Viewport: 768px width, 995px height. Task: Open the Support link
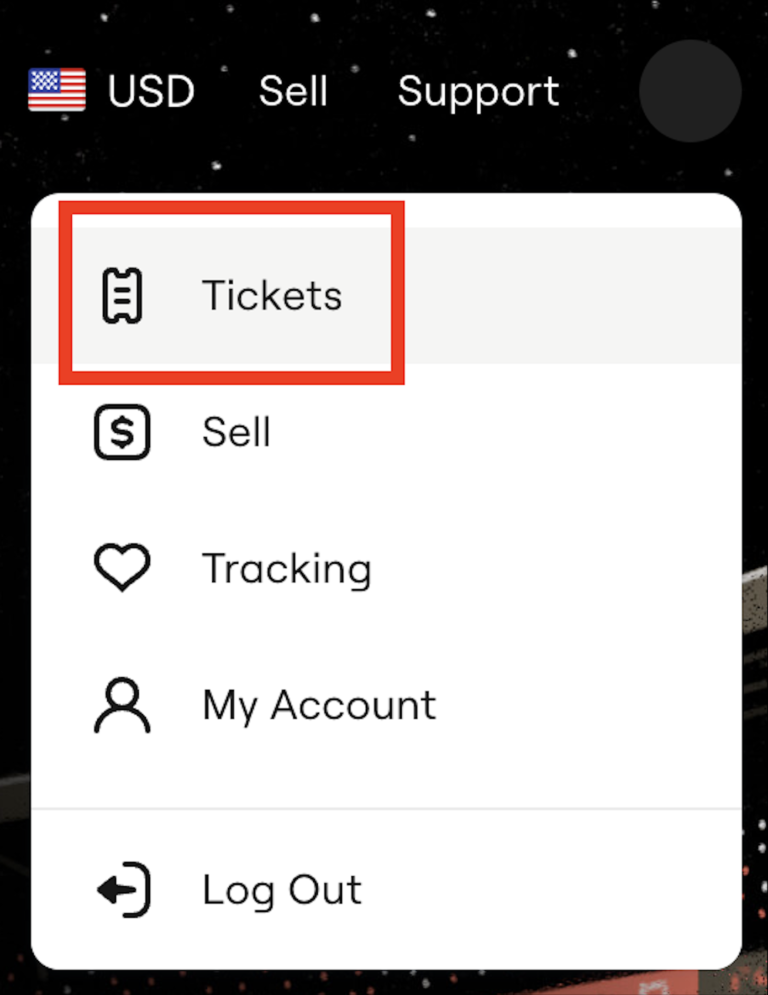click(x=477, y=90)
